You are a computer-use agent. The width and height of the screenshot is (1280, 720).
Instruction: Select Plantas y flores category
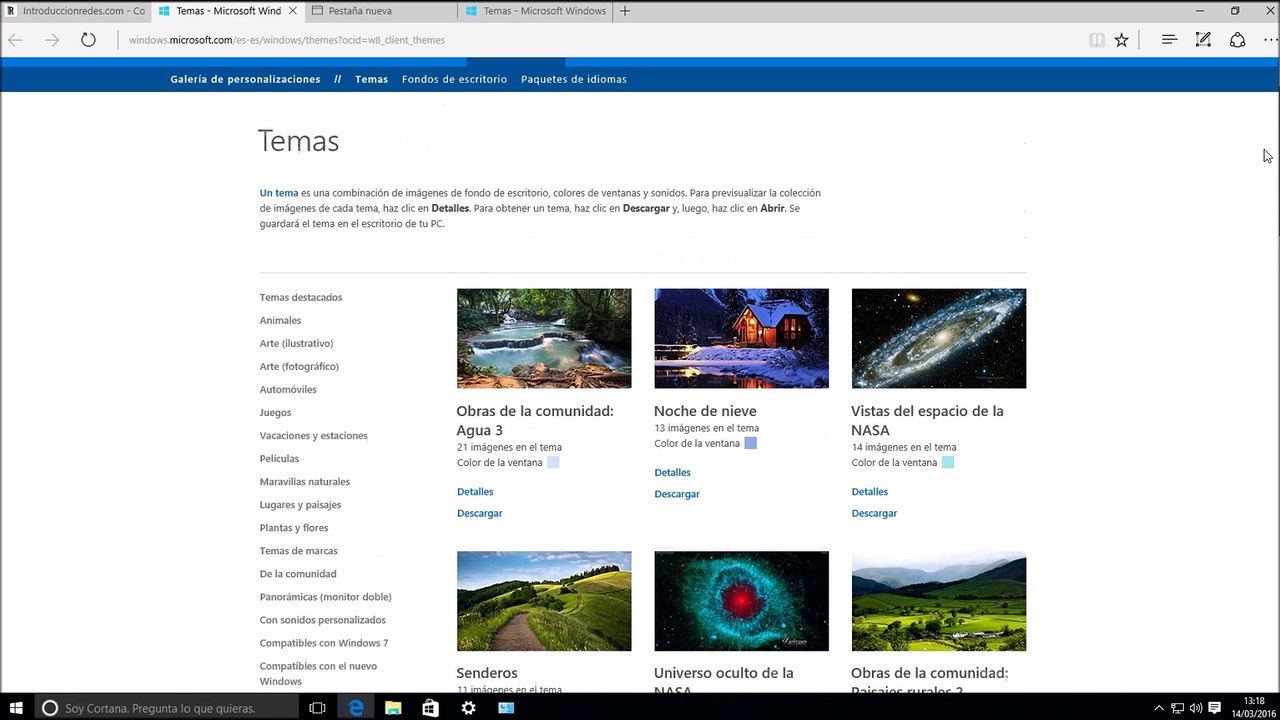pos(294,527)
